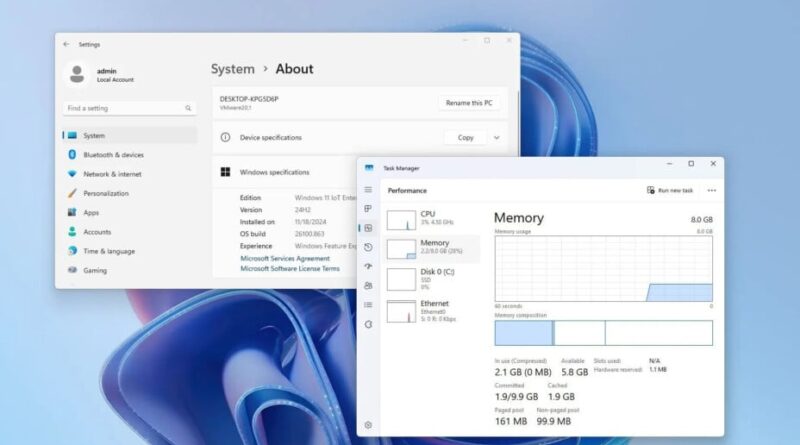Screen dimensions: 800x445
Task: Open the Processes page in Task Manager
Action: click(x=368, y=209)
